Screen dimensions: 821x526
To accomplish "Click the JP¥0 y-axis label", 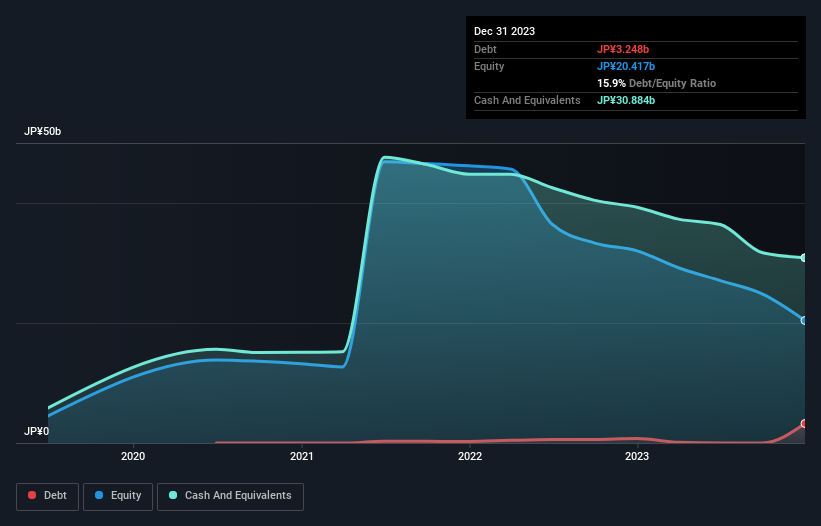I will coord(36,431).
